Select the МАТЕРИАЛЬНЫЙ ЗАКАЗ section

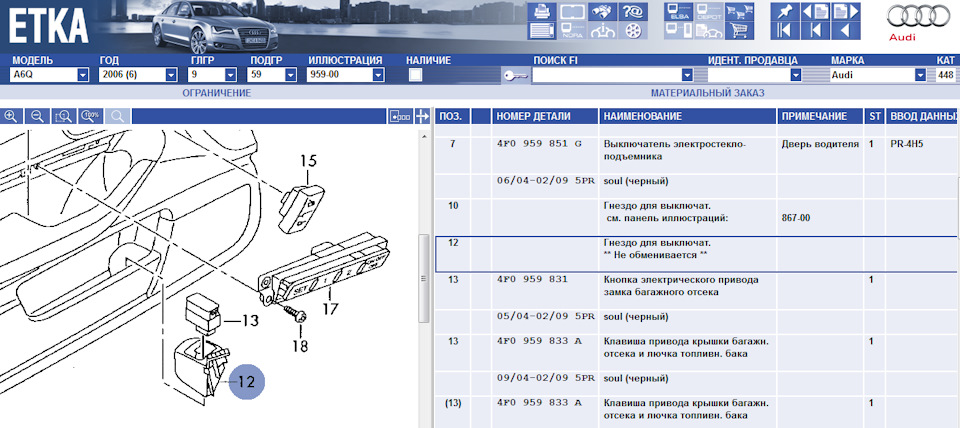pos(707,93)
